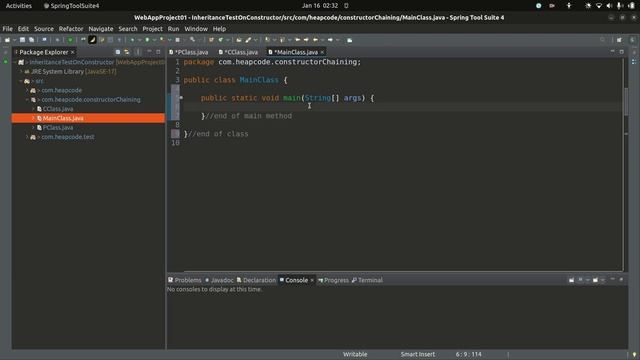Switch to the CClass.java editor tab

coord(239,52)
